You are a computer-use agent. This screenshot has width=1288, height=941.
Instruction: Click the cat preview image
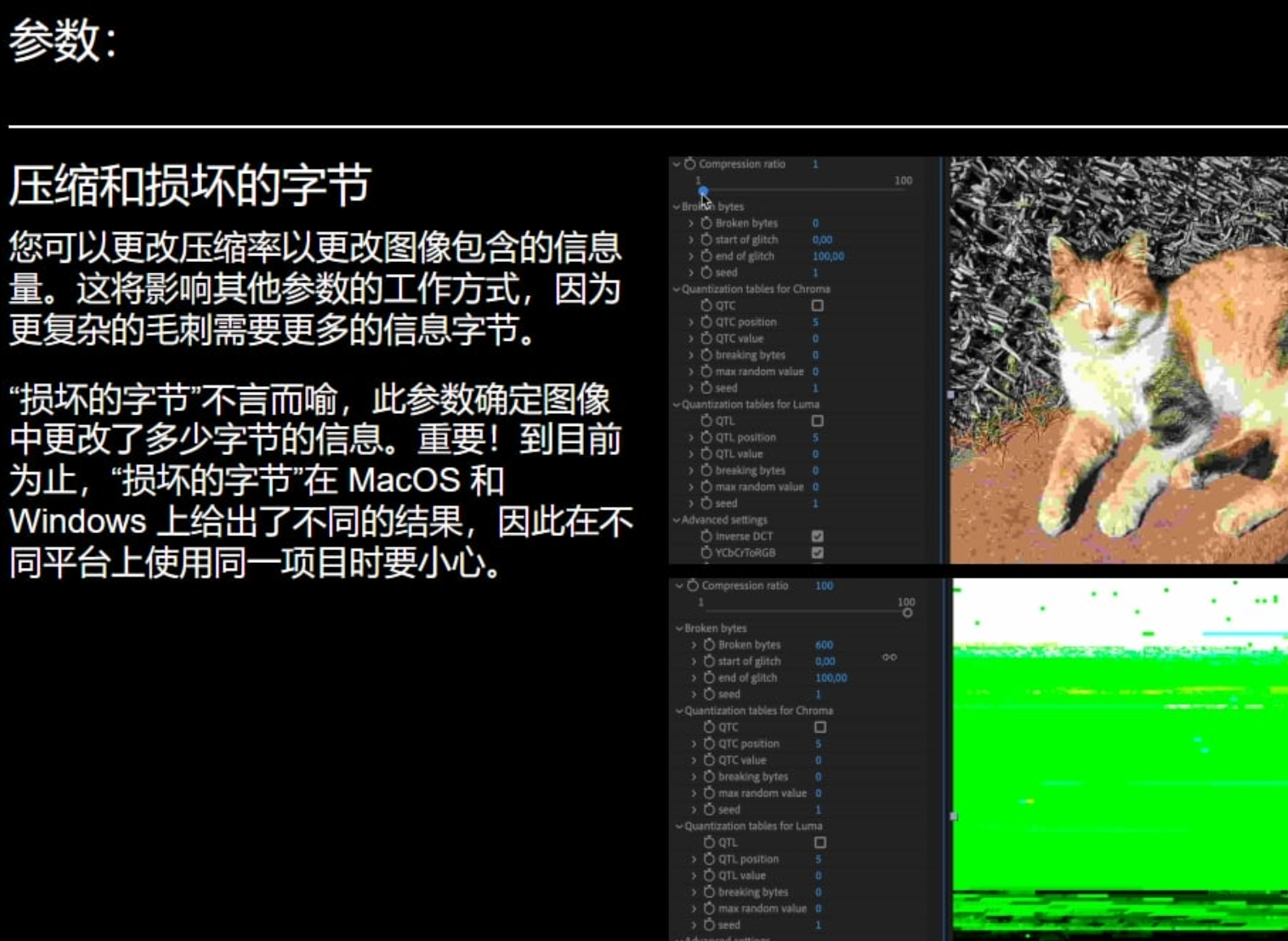[x=1118, y=360]
